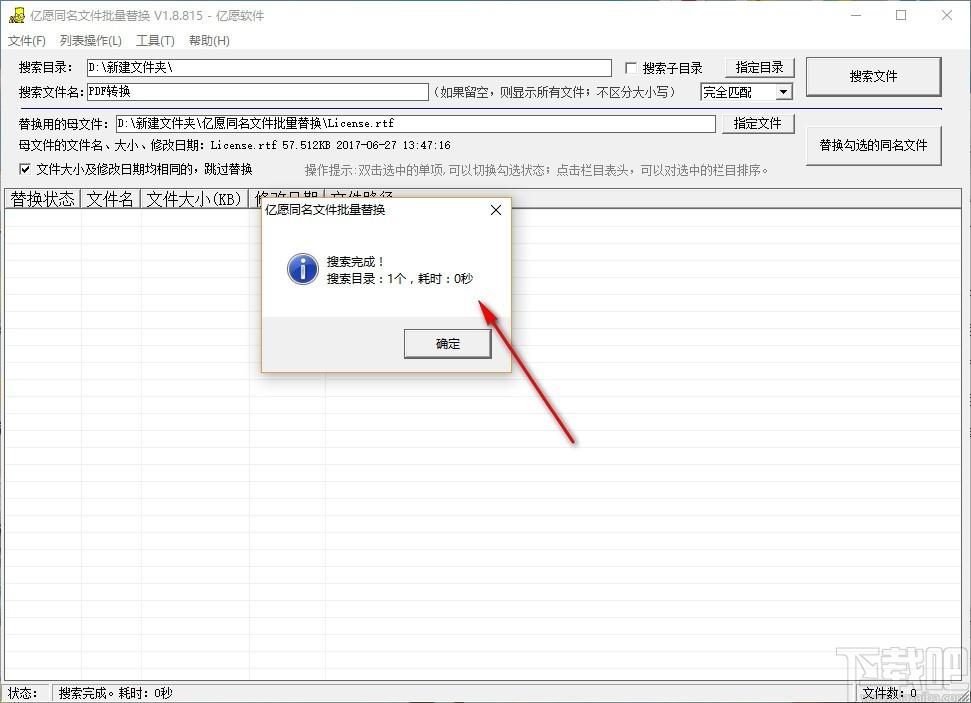Screen dimensions: 971x703
Task: Expand the 完全匹配 dropdown
Action: point(783,92)
